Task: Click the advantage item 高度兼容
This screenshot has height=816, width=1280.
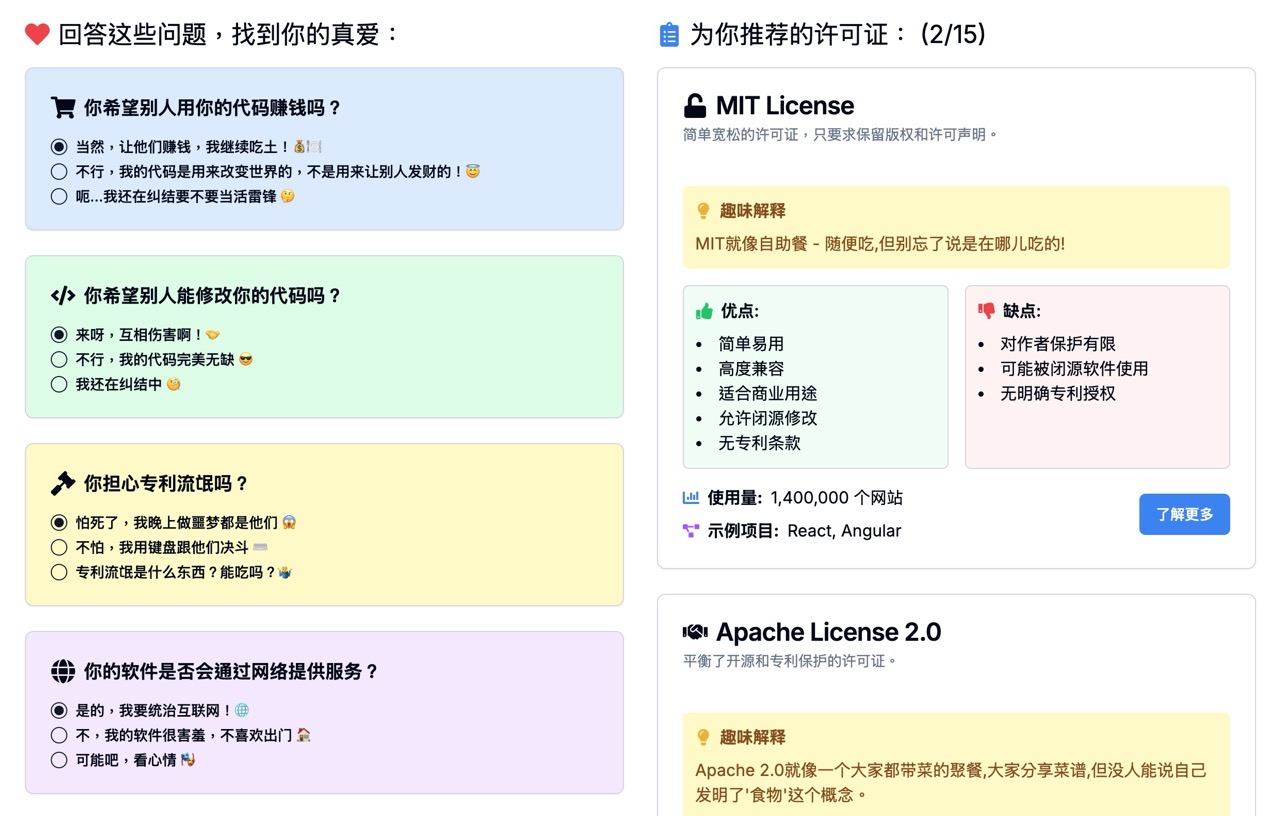Action: pyautogui.click(x=751, y=369)
